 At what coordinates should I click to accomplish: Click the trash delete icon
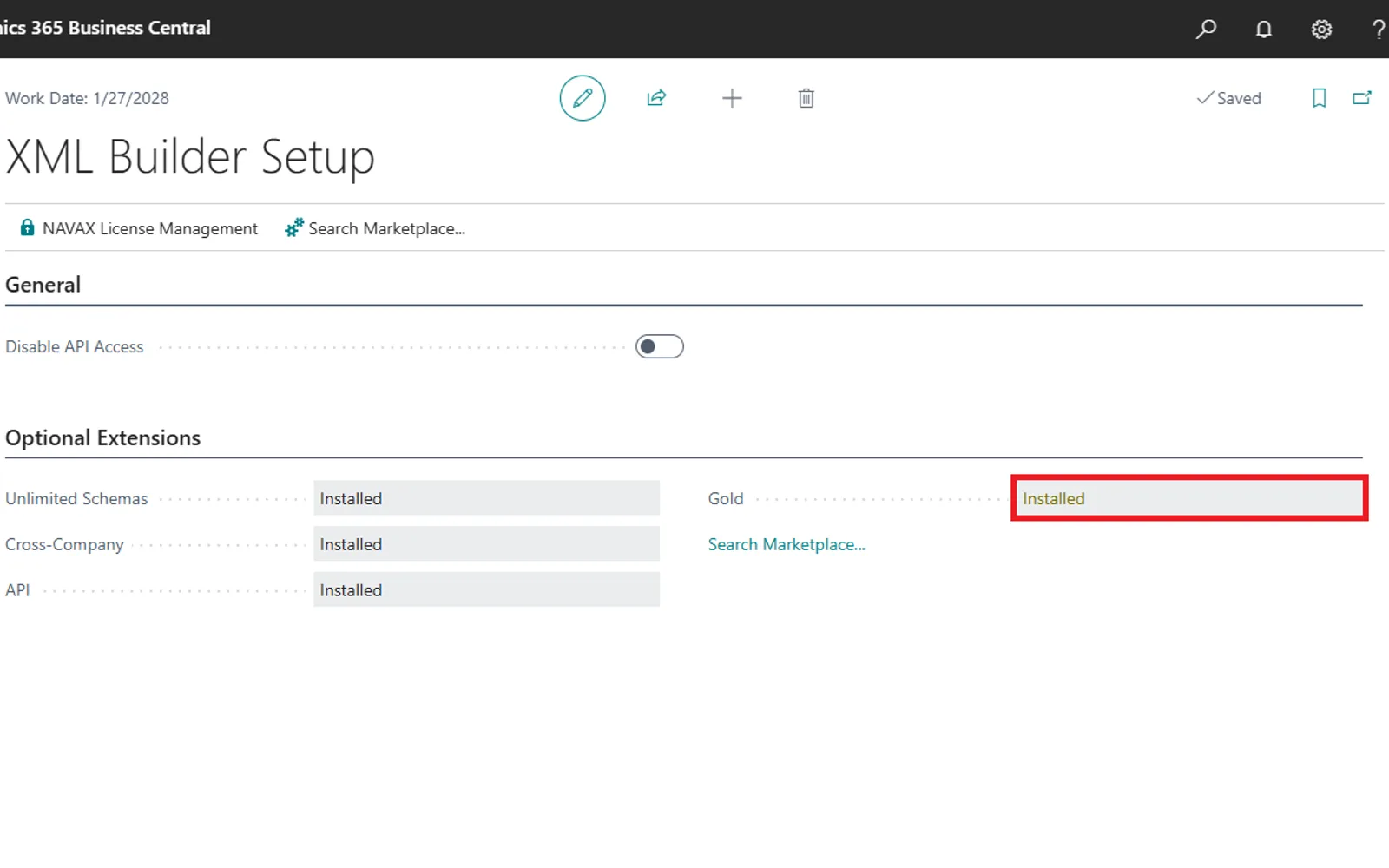(x=806, y=98)
